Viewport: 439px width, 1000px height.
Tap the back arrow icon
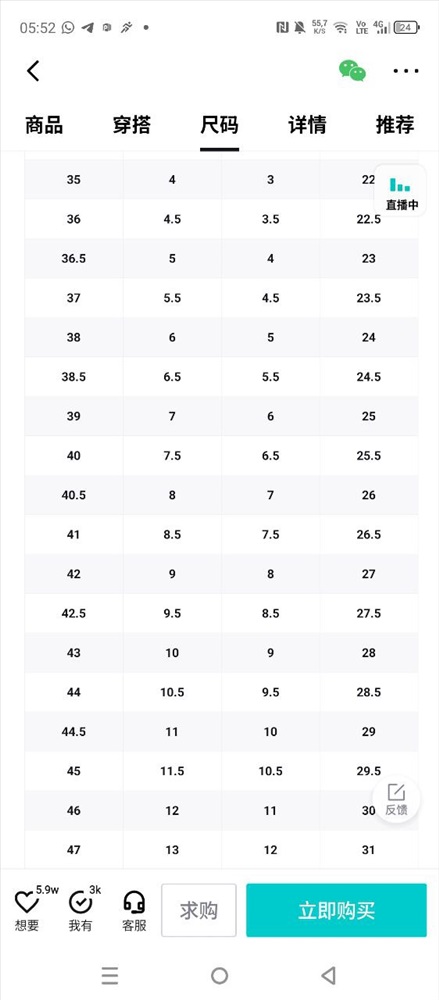point(33,71)
